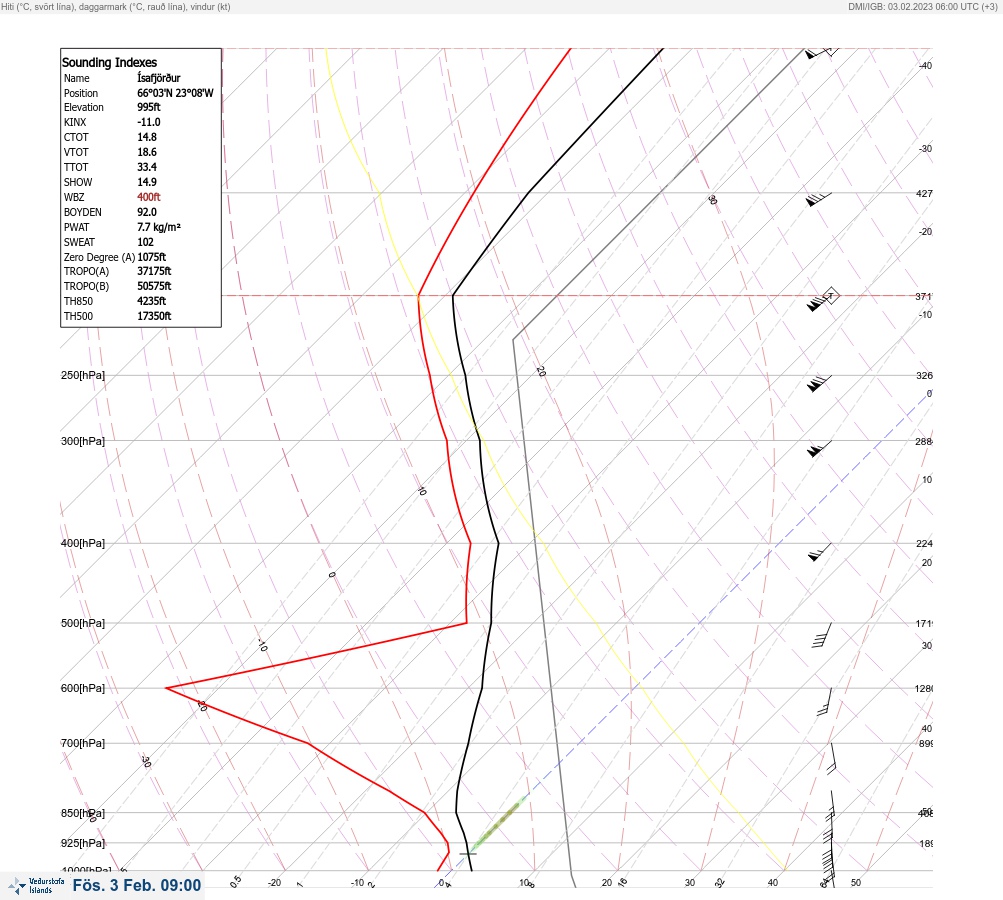Click the 300[hPa] pressure label
Image resolution: width=1003 pixels, height=900 pixels.
[83, 441]
